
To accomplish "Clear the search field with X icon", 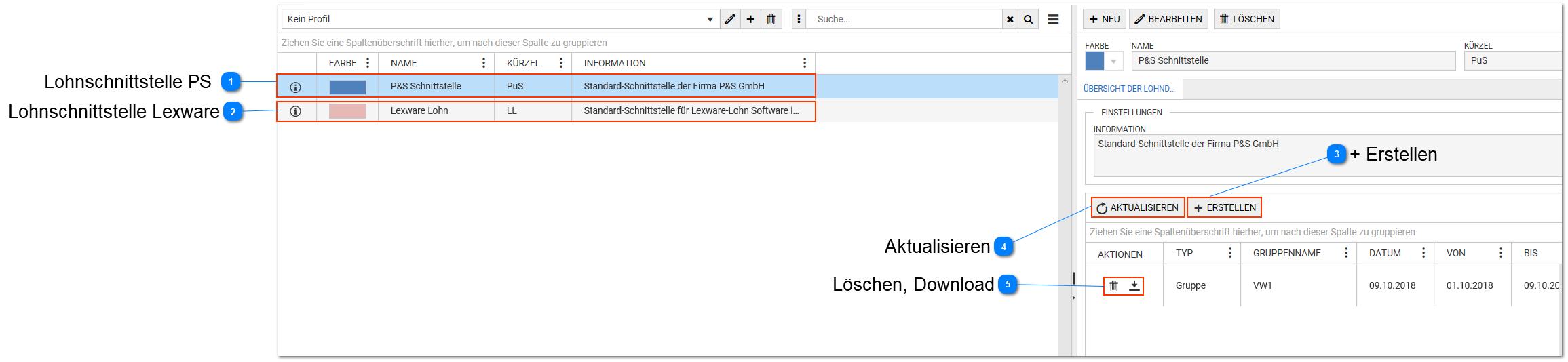I will click(1010, 19).
